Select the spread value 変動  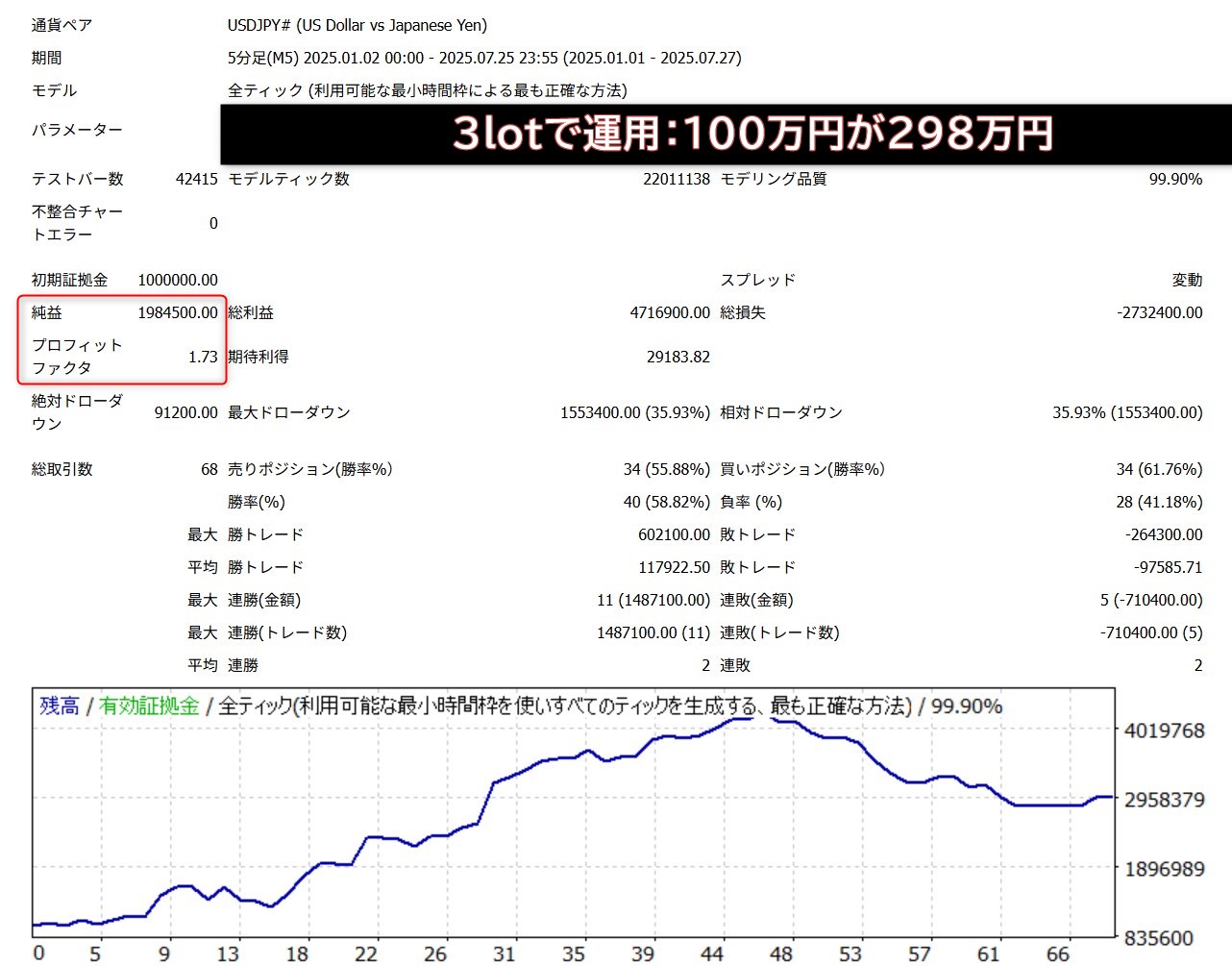[x=1187, y=280]
